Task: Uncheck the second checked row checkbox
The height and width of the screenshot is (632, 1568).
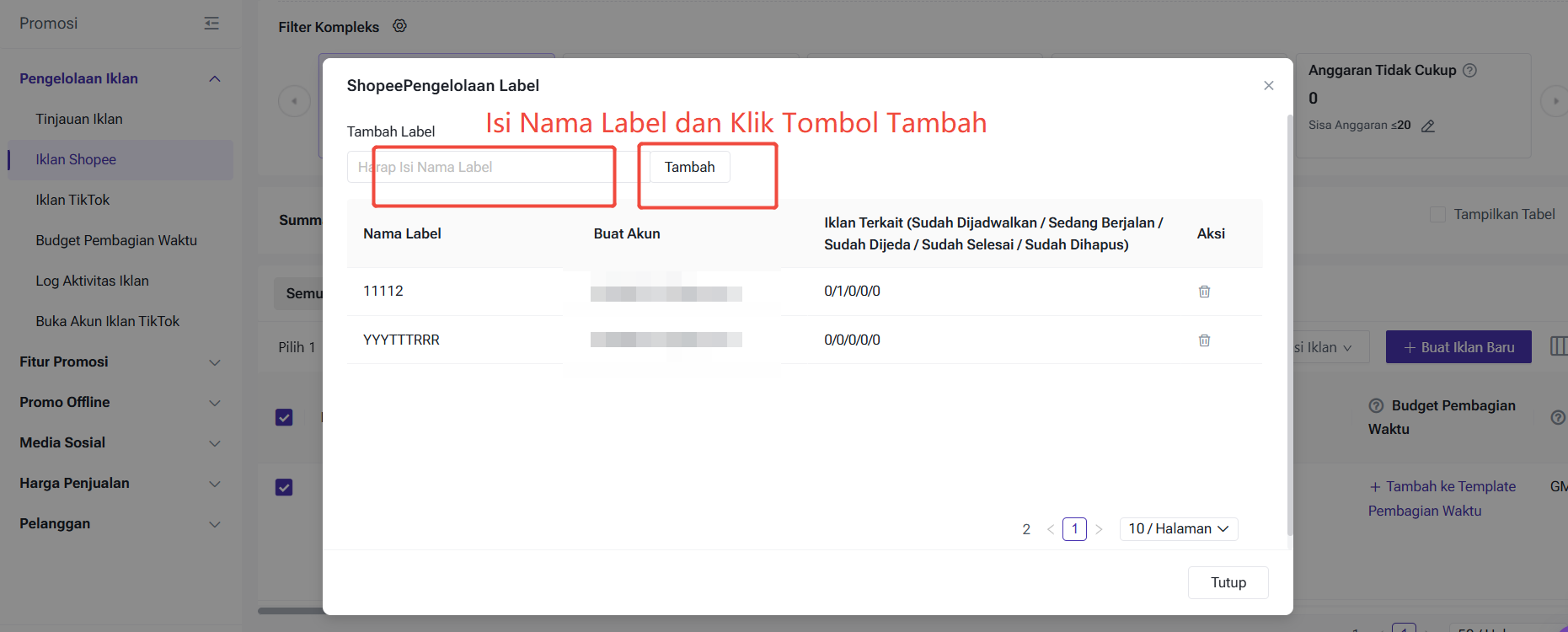Action: click(x=284, y=487)
